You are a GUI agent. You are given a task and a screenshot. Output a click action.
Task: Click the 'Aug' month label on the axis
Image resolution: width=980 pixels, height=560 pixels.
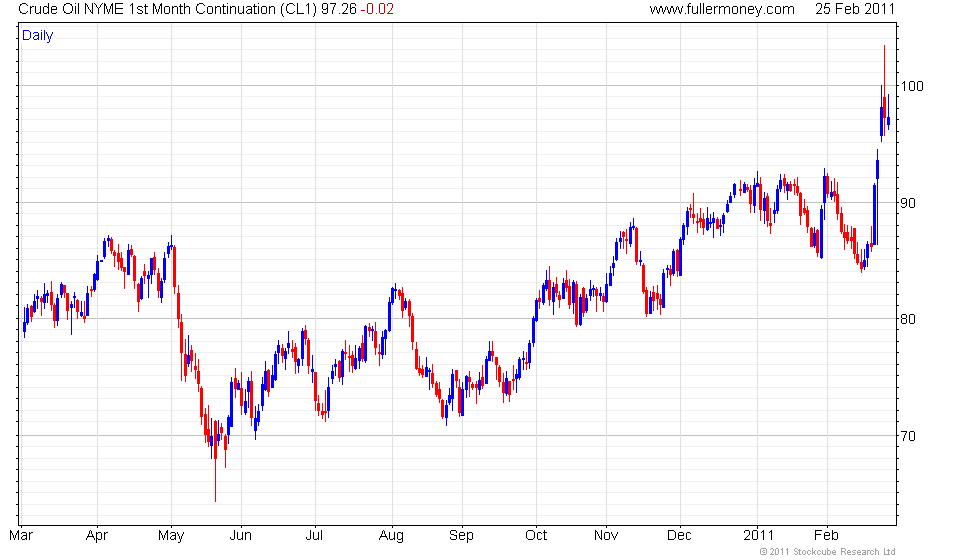click(x=392, y=536)
